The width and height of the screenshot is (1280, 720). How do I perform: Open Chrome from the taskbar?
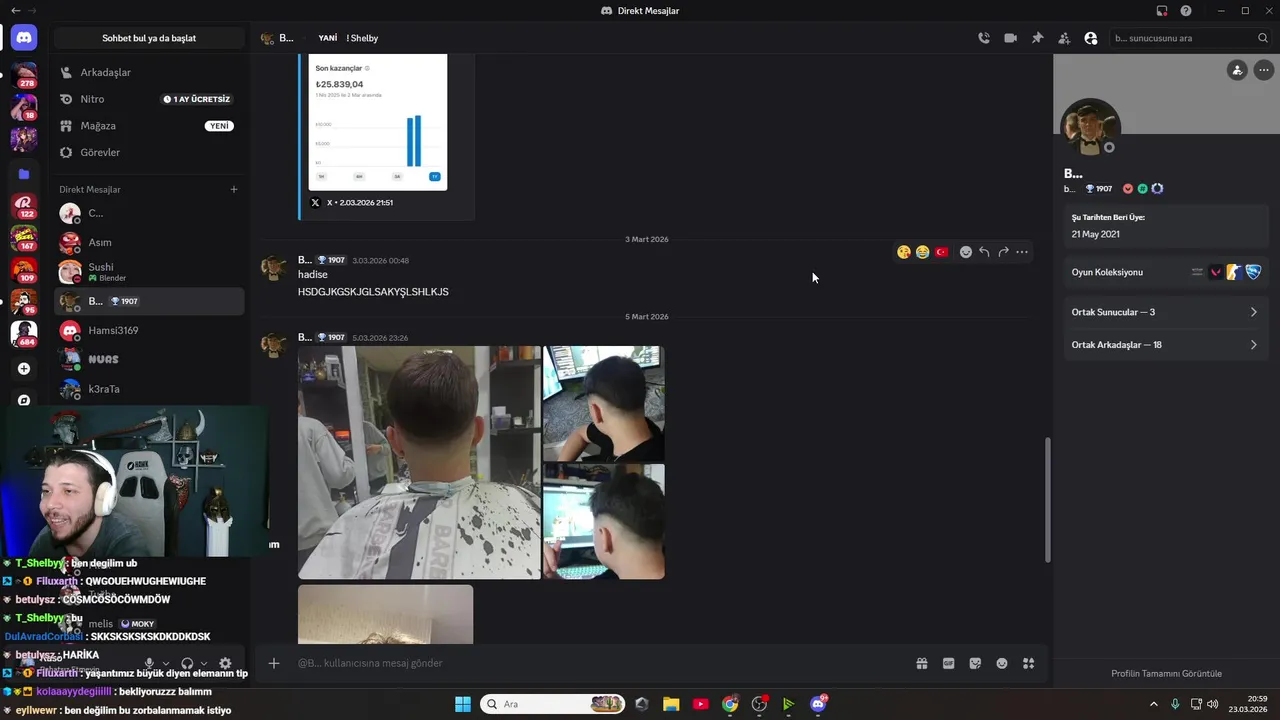point(730,704)
